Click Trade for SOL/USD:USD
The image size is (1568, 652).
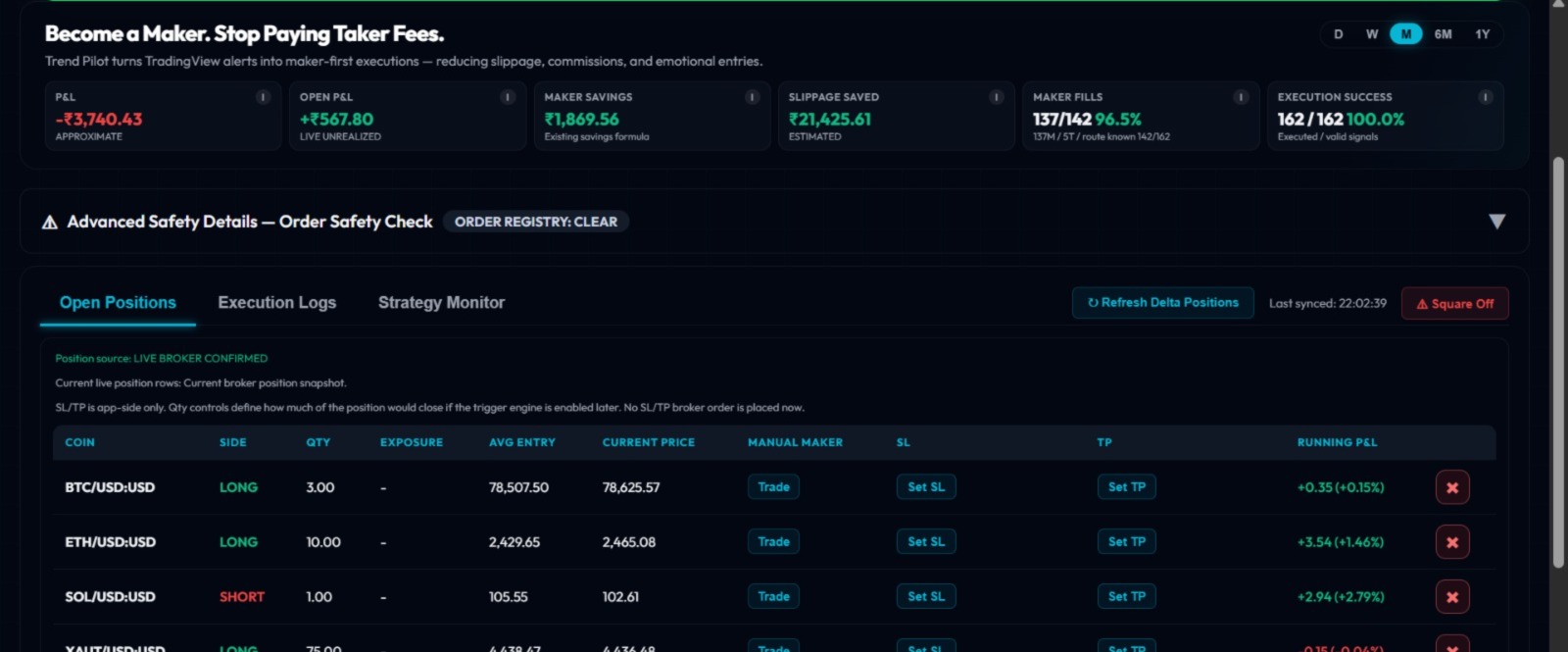pyautogui.click(x=773, y=597)
